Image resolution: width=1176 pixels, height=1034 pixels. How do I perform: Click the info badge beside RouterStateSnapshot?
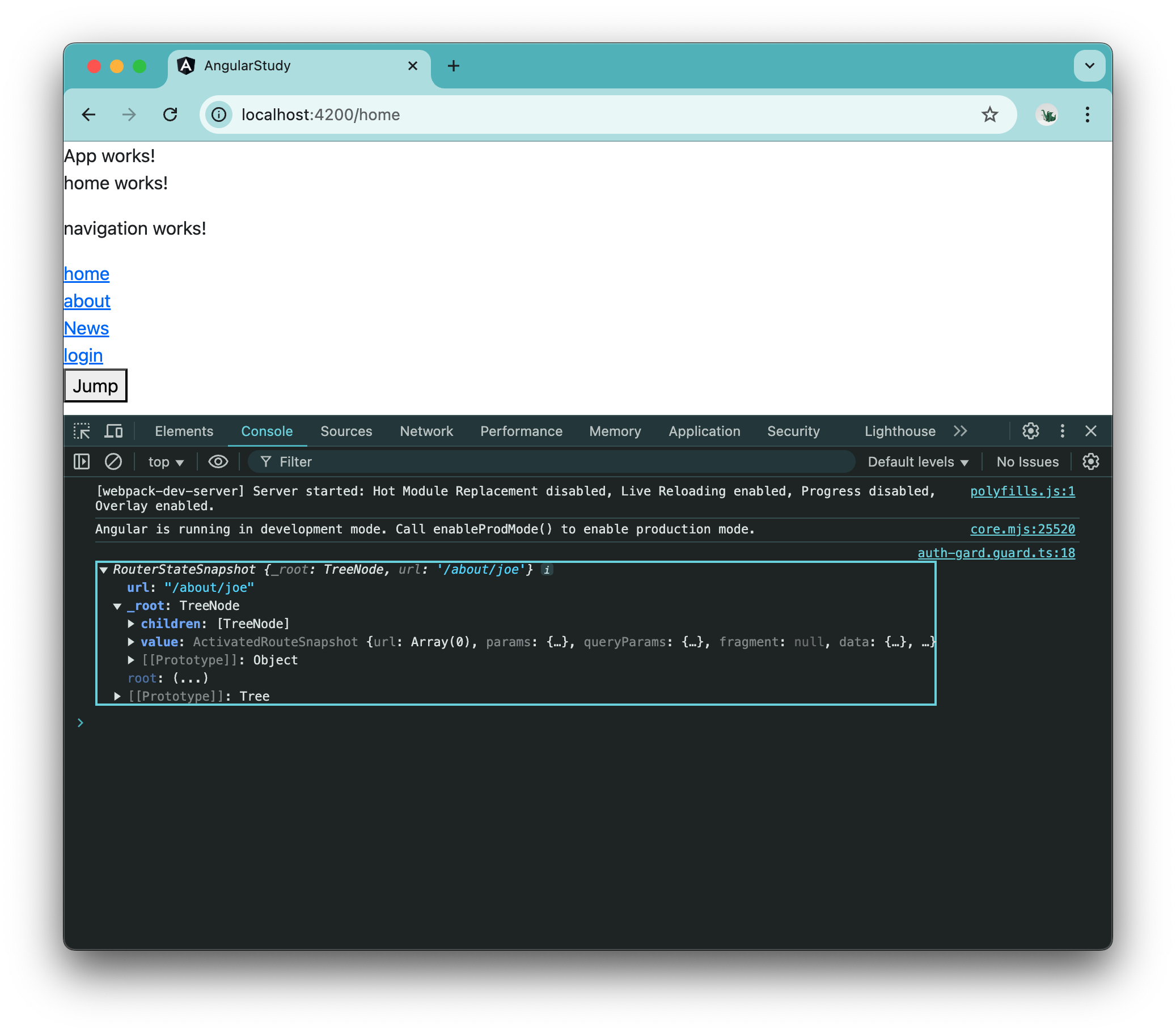coord(547,570)
